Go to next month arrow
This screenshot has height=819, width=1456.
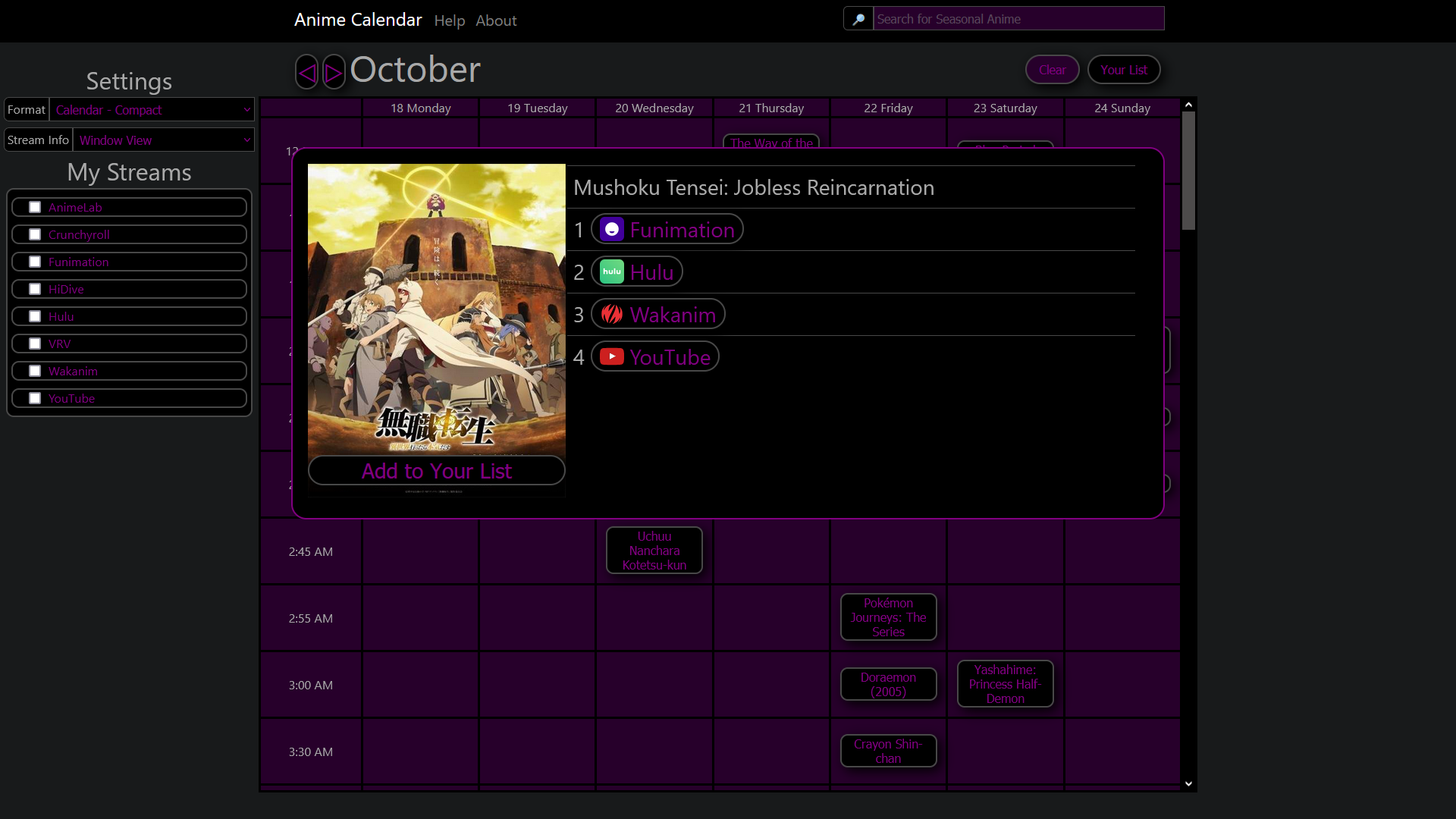[334, 73]
